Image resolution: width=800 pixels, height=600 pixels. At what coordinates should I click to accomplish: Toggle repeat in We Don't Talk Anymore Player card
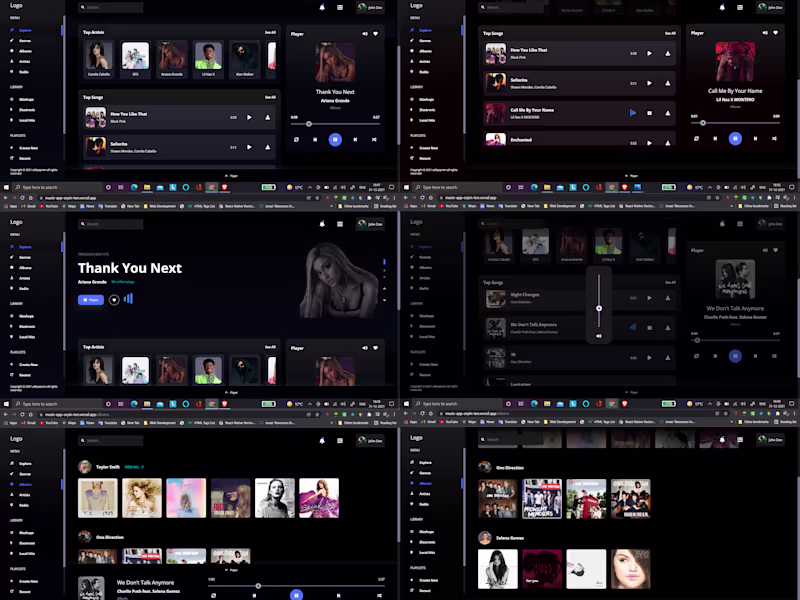pyautogui.click(x=696, y=356)
